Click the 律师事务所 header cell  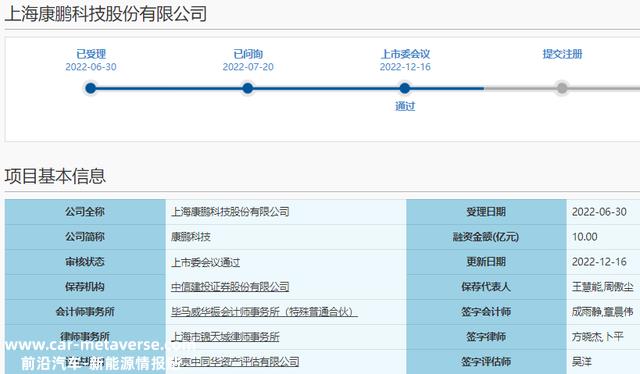[x=85, y=337]
